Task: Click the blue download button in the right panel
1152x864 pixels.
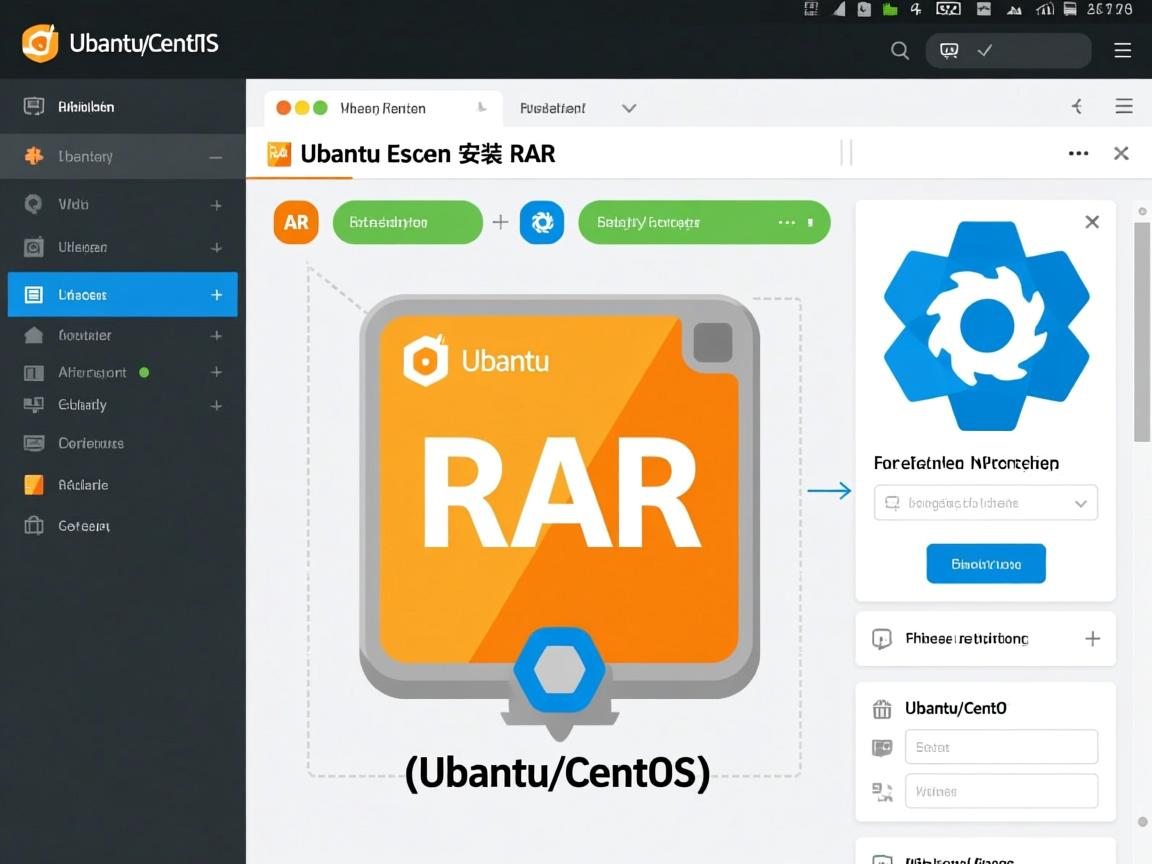Action: pos(985,563)
